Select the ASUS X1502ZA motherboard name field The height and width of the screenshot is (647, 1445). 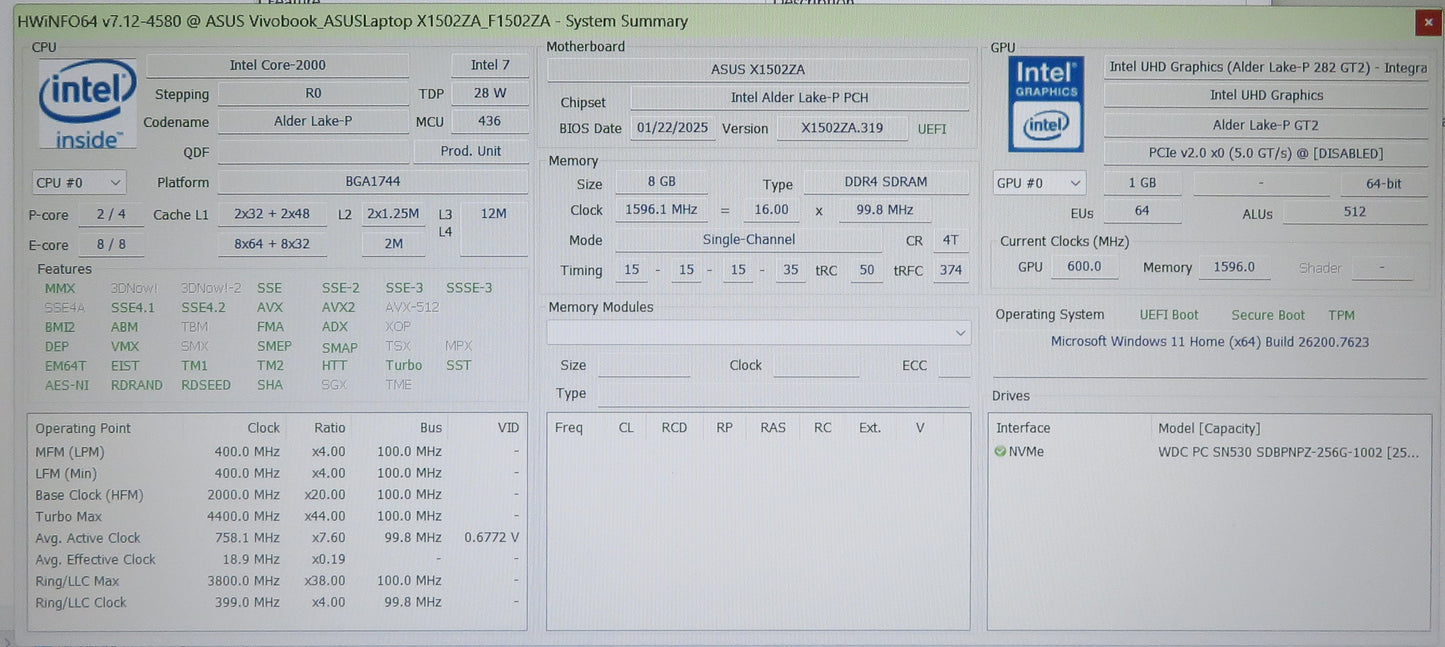757,70
